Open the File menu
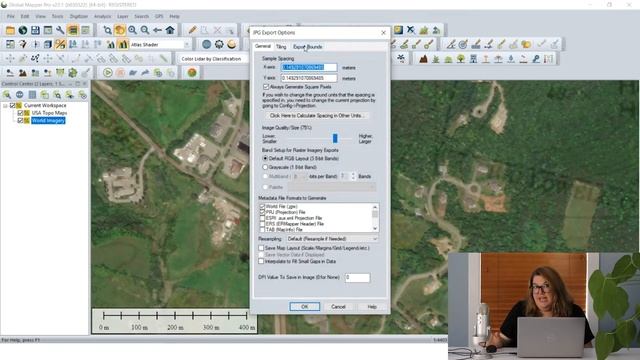Screen dimensions: 640x360 tap(11, 16)
